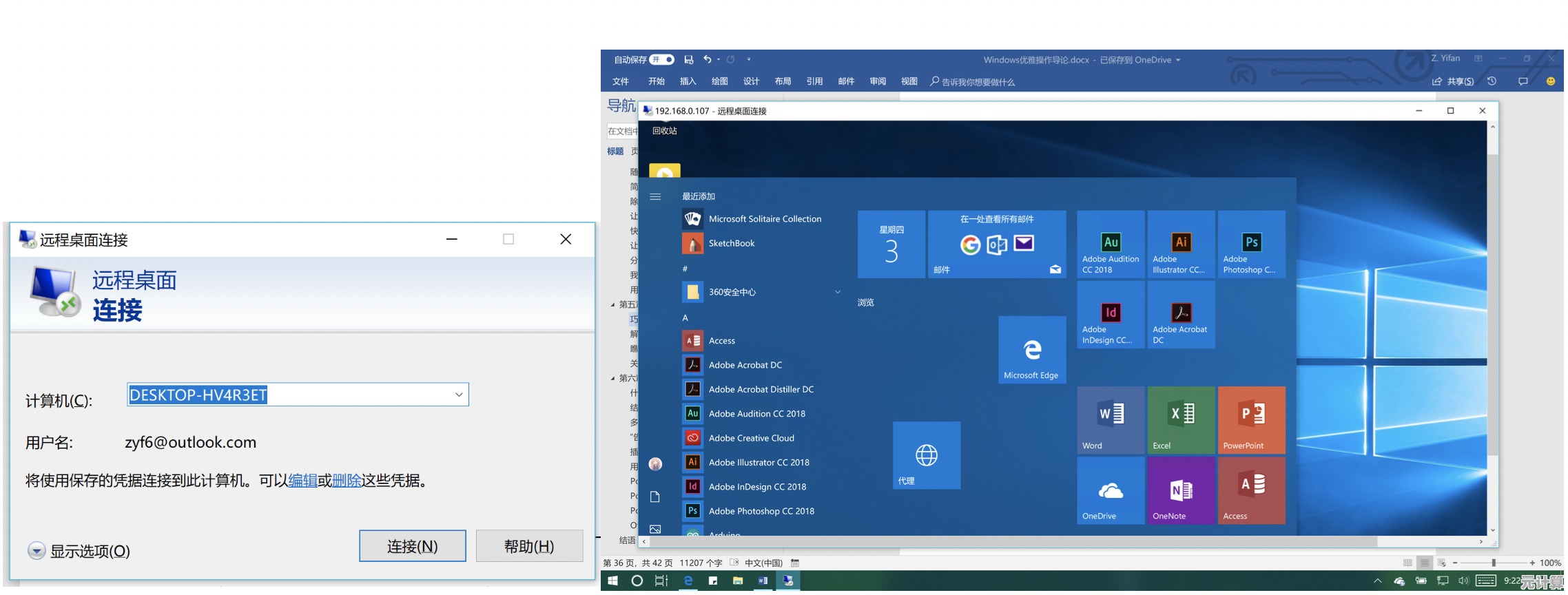This screenshot has height=595, width=1568.
Task: Open the Adobe Audition CC 2018 tile
Action: tap(1111, 244)
